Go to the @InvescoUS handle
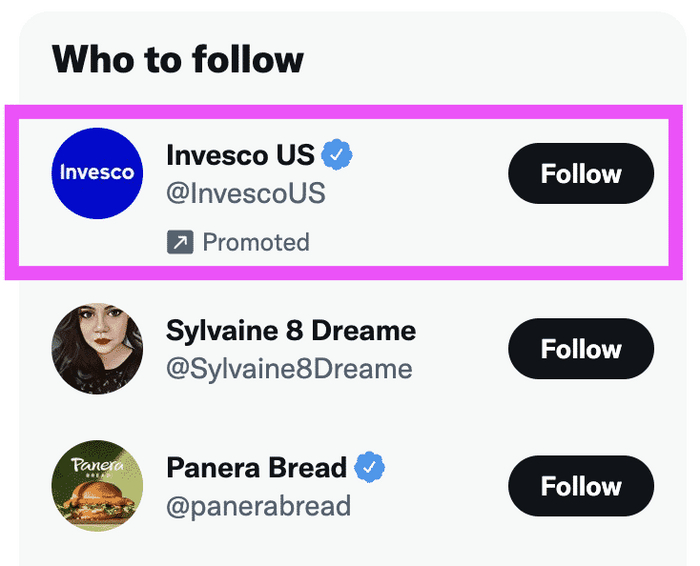Image resolution: width=700 pixels, height=566 pixels. point(245,192)
